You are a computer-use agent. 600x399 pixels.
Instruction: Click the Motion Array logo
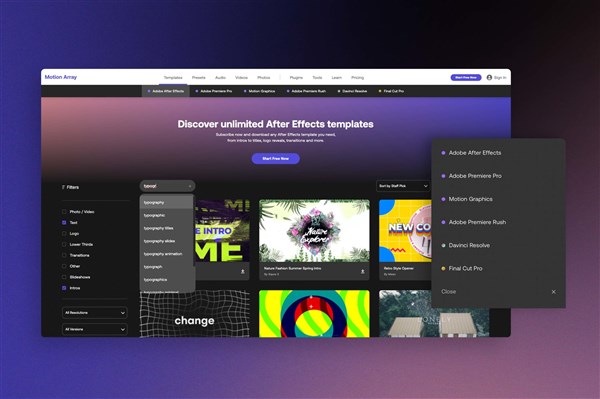click(61, 77)
